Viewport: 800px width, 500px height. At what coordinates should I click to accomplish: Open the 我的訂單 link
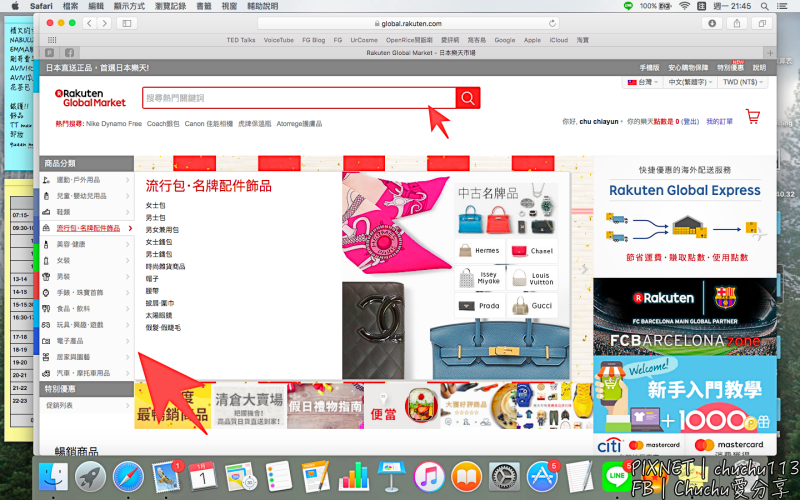click(719, 121)
